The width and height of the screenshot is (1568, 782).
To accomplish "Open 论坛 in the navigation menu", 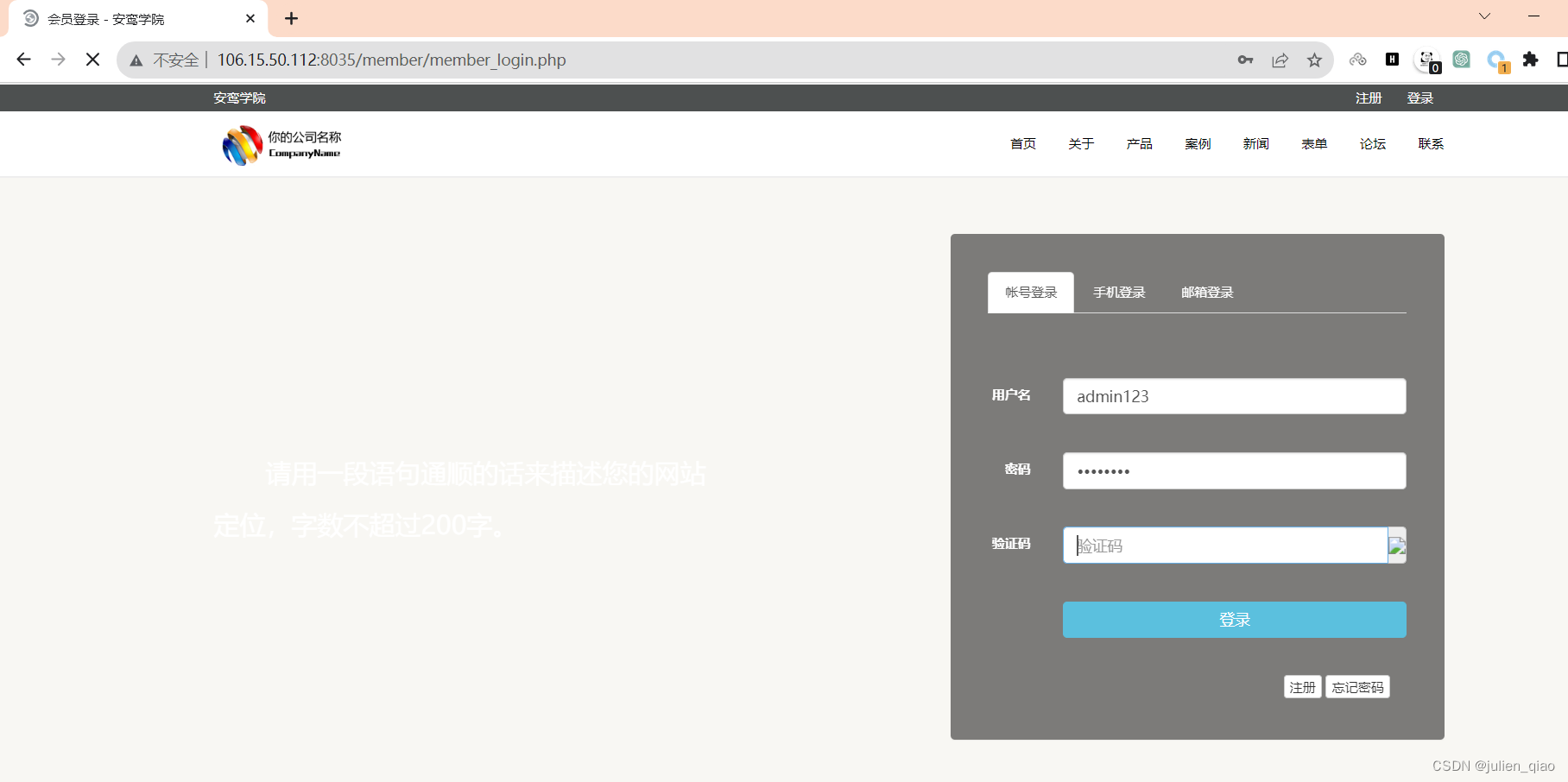I will click(1373, 144).
